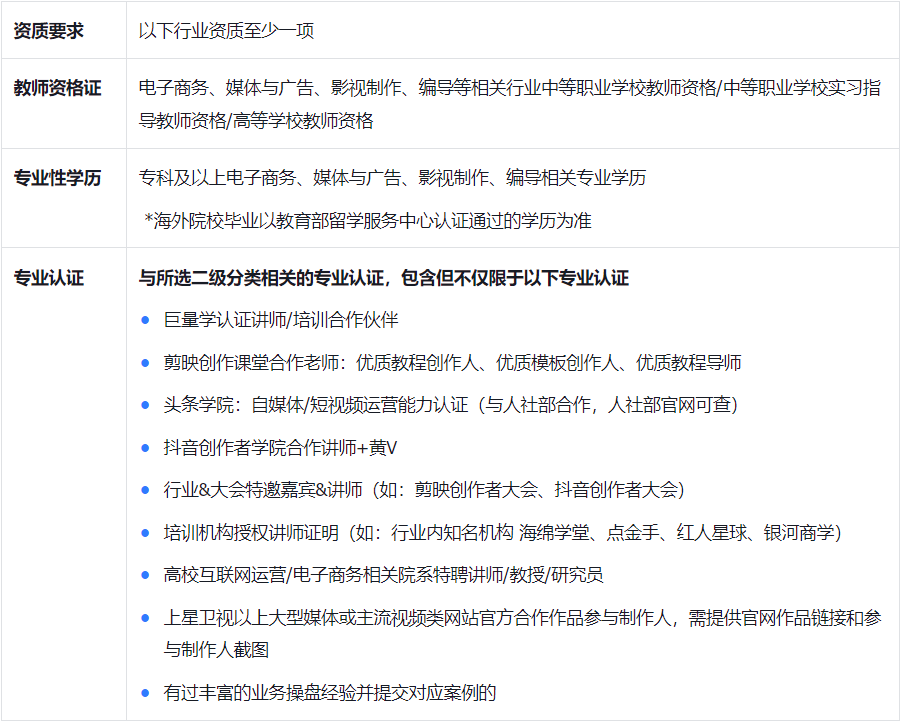
Task: Click the '专业认证' row label
Action: coord(48,278)
